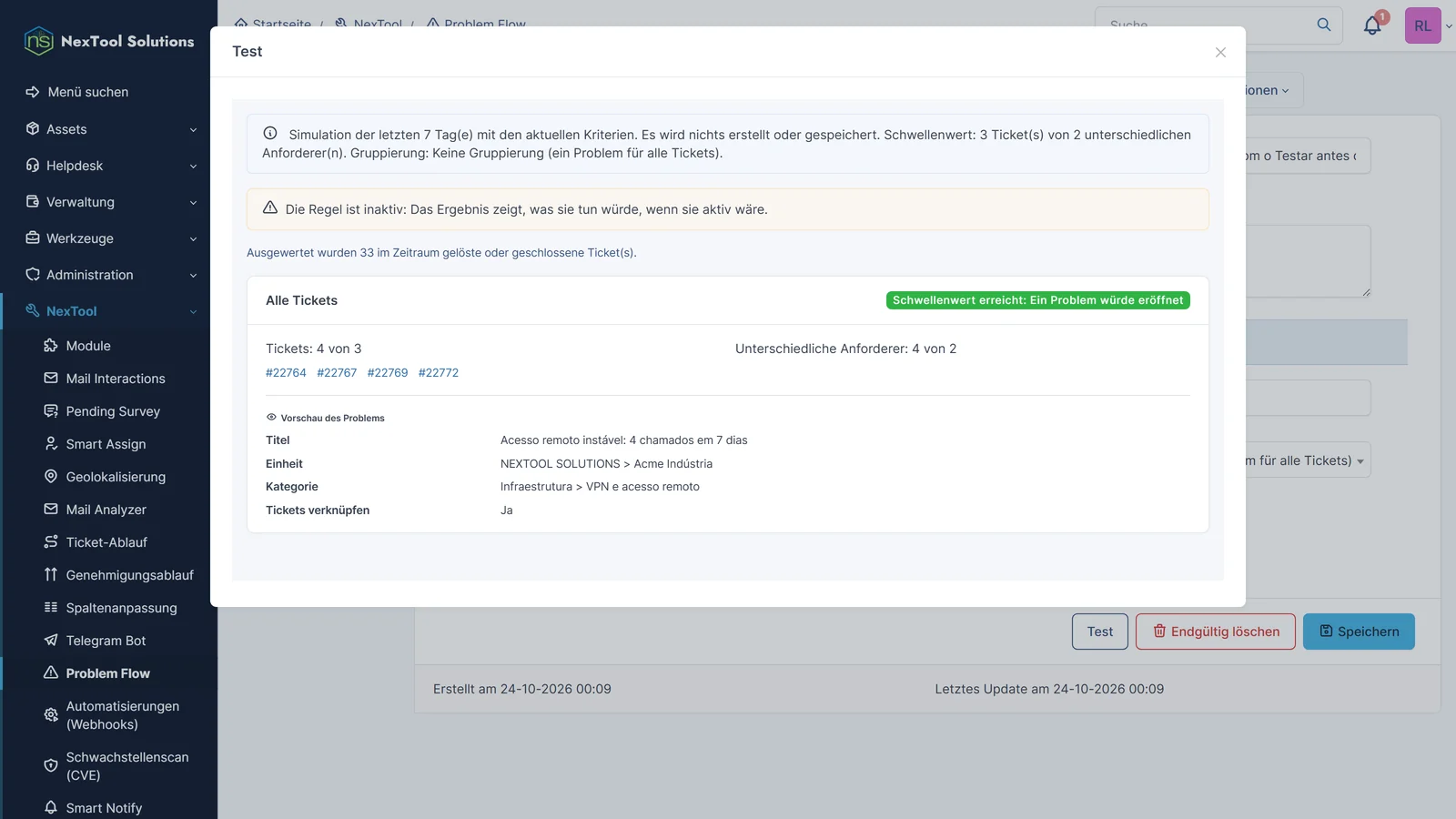Click the Speichern button
The width and height of the screenshot is (1456, 819).
click(x=1359, y=632)
